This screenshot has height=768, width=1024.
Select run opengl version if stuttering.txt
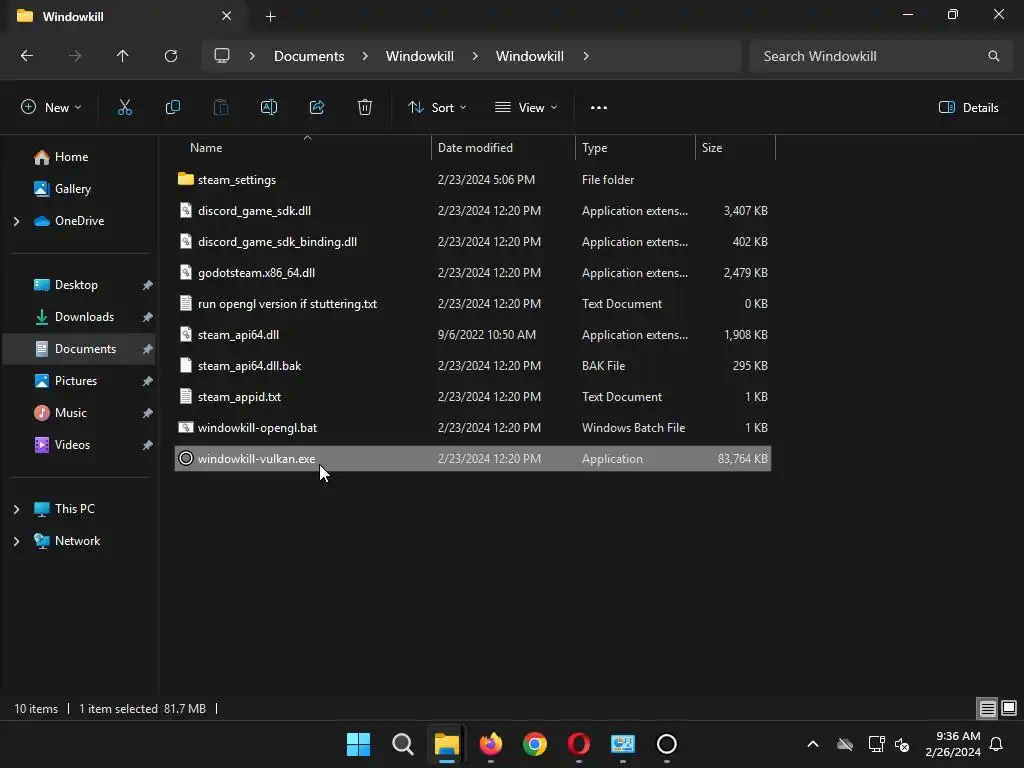tap(473, 304)
